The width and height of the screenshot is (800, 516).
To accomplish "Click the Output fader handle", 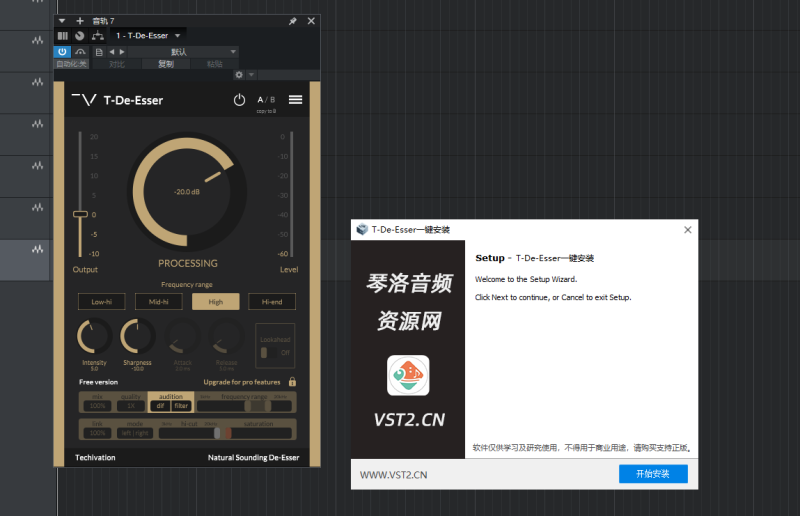I will pyautogui.click(x=80, y=214).
